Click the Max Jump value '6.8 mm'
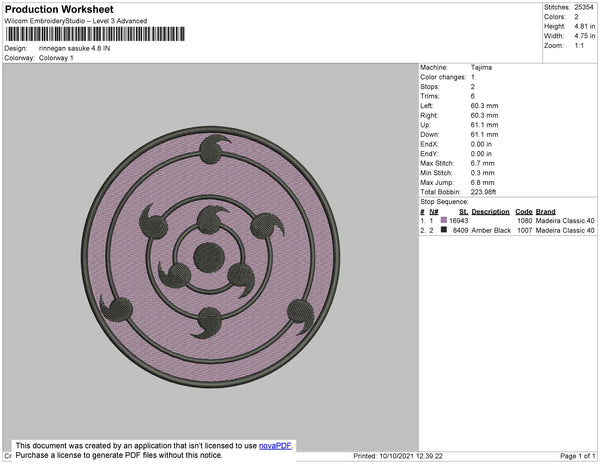 tap(483, 182)
